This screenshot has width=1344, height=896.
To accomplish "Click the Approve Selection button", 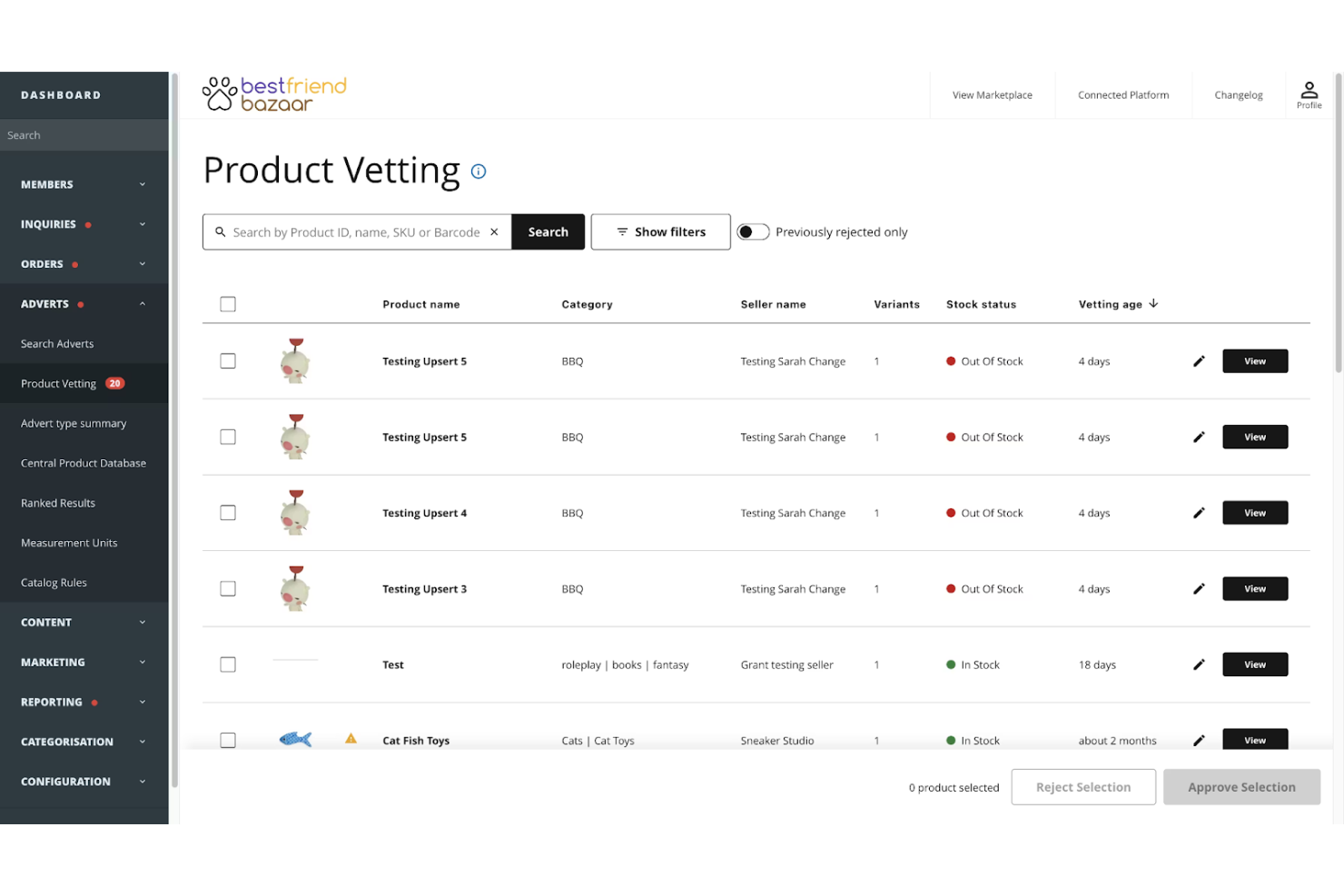I will coord(1241,786).
